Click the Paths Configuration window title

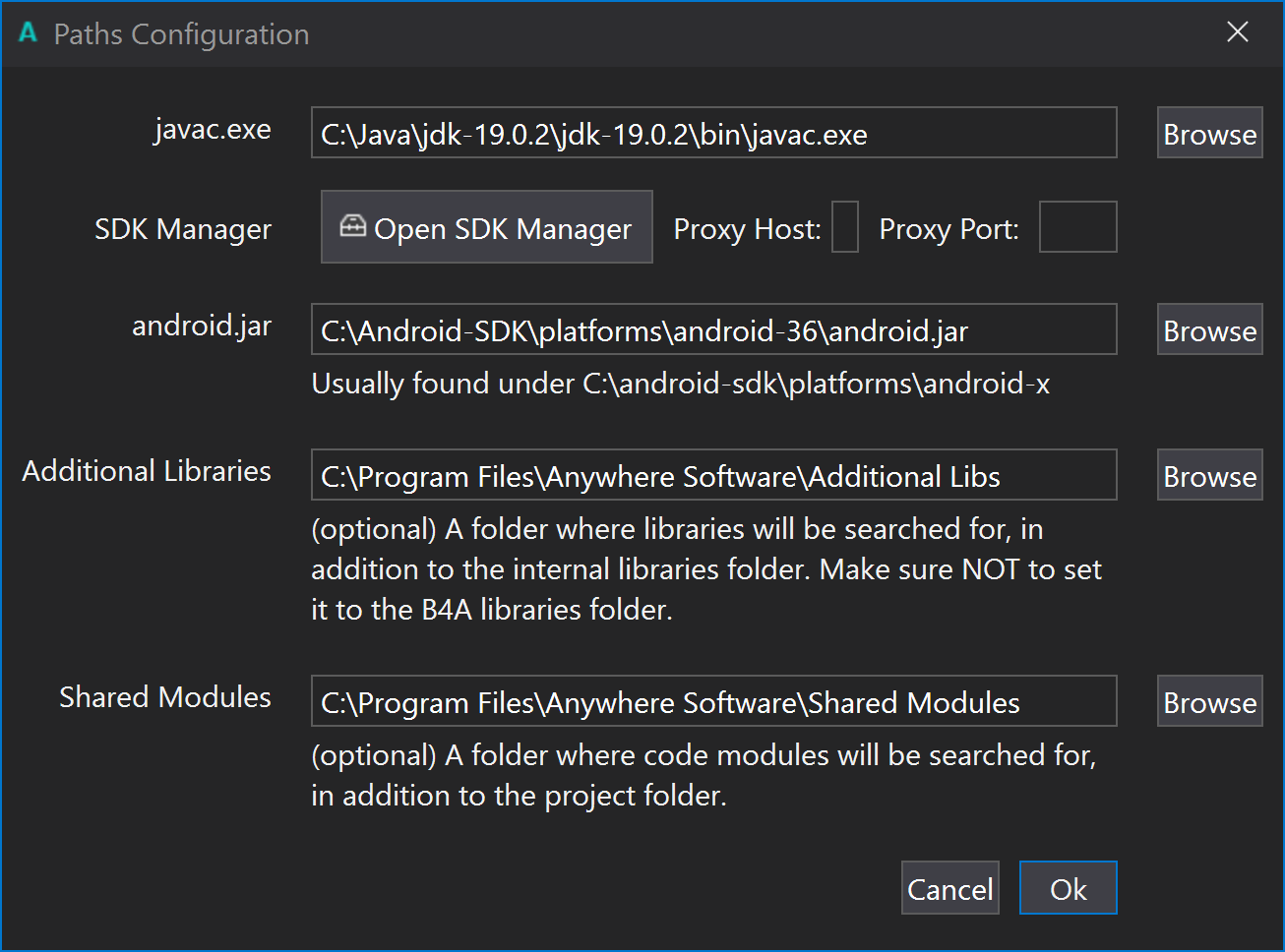pos(181,34)
